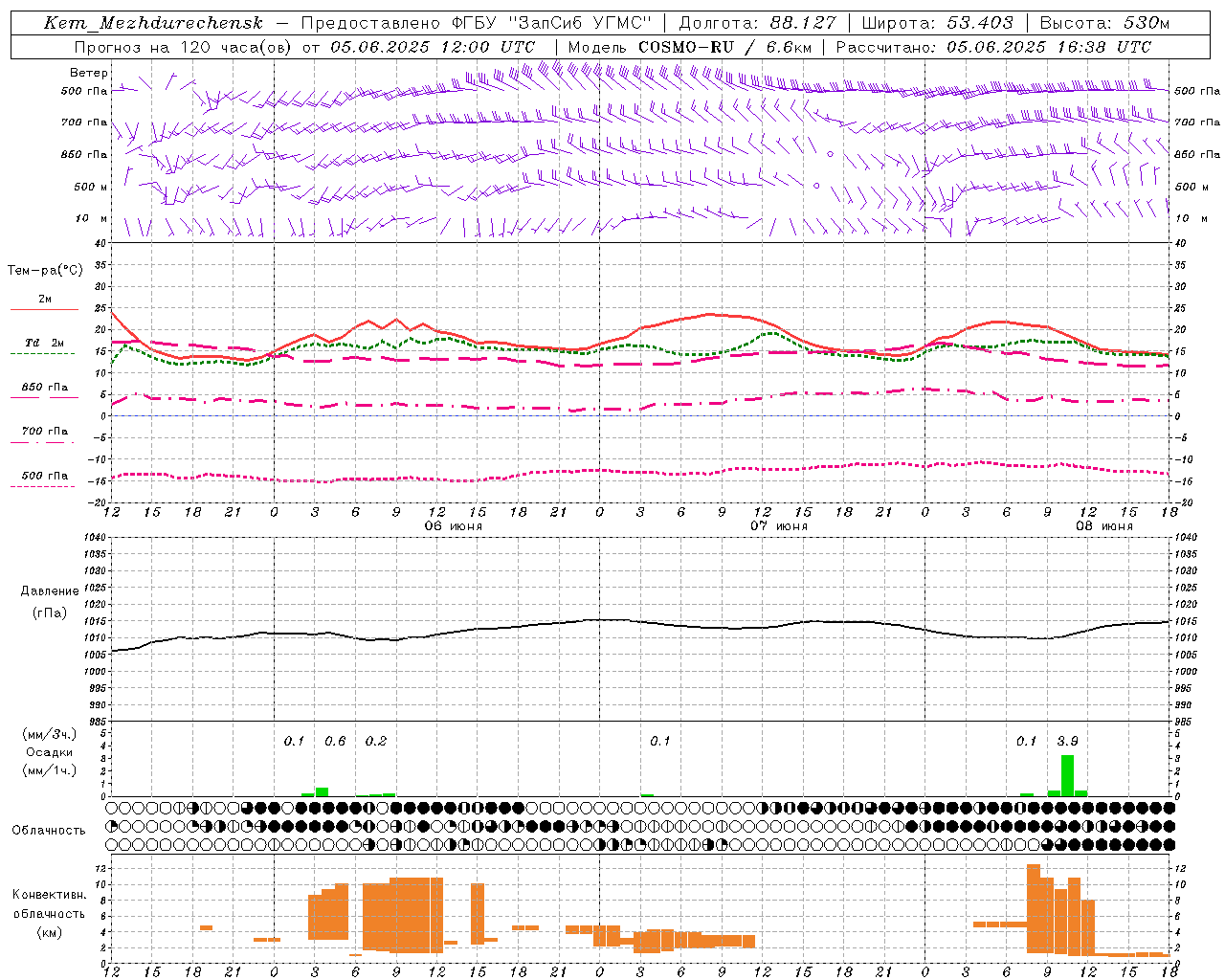Click the '(км)' unit under convective label
1225x980 pixels.
(49, 932)
